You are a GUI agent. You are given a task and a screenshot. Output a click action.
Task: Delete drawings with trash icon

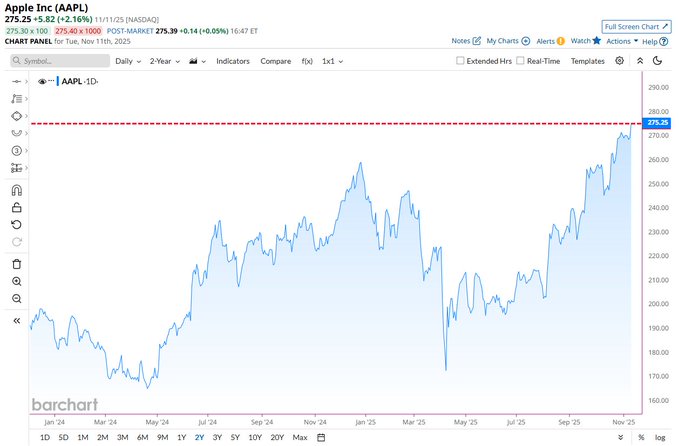pos(16,264)
